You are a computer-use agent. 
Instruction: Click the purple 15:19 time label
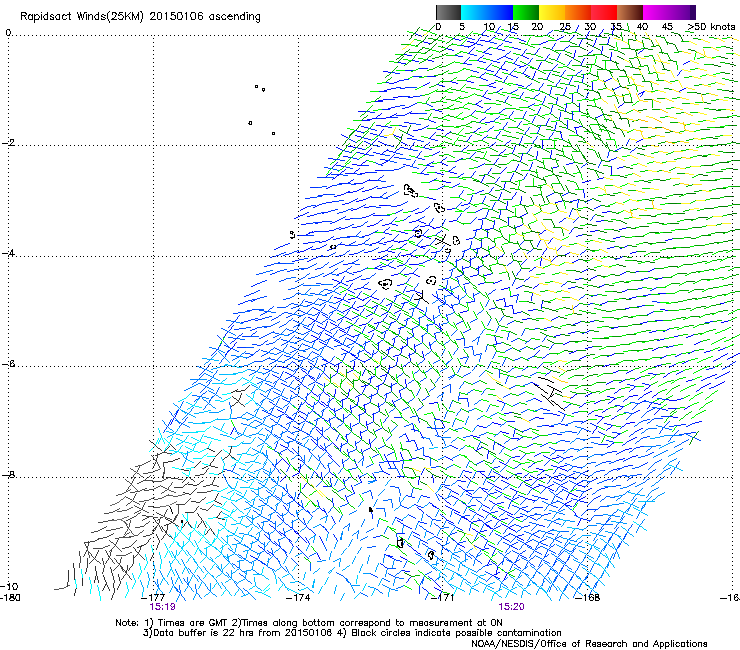click(162, 607)
